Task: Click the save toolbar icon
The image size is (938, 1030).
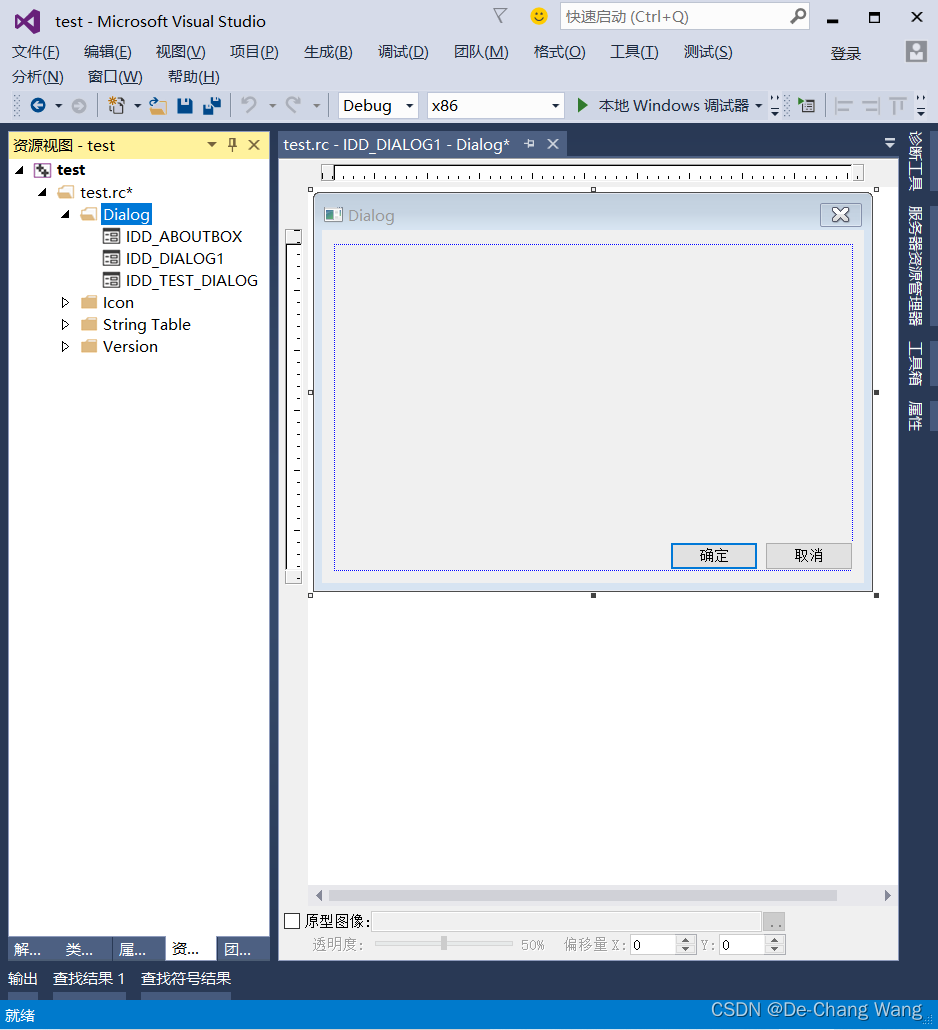Action: tap(185, 106)
